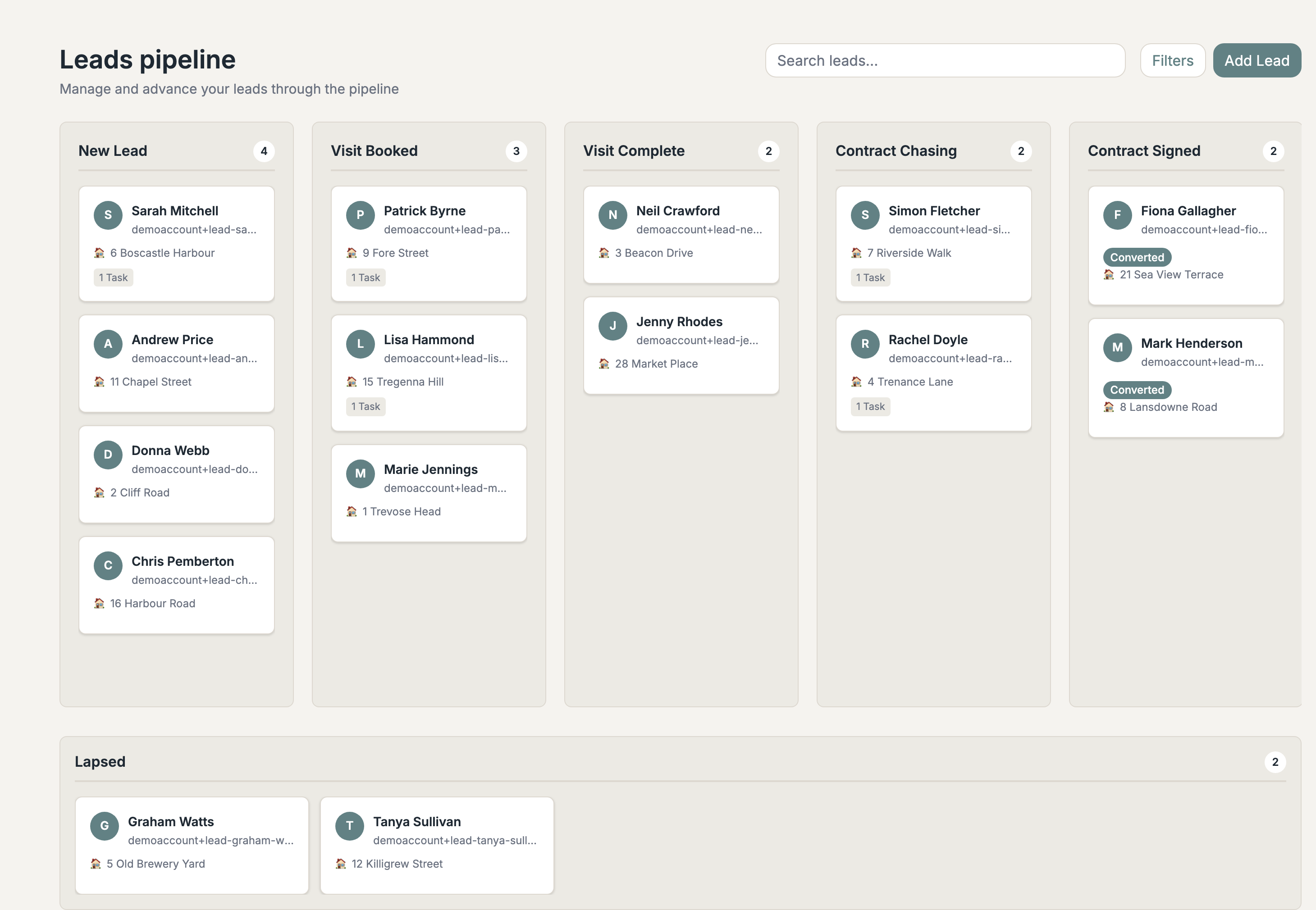1316x910 pixels.
Task: Expand the Lapsed section header
Action: [100, 761]
